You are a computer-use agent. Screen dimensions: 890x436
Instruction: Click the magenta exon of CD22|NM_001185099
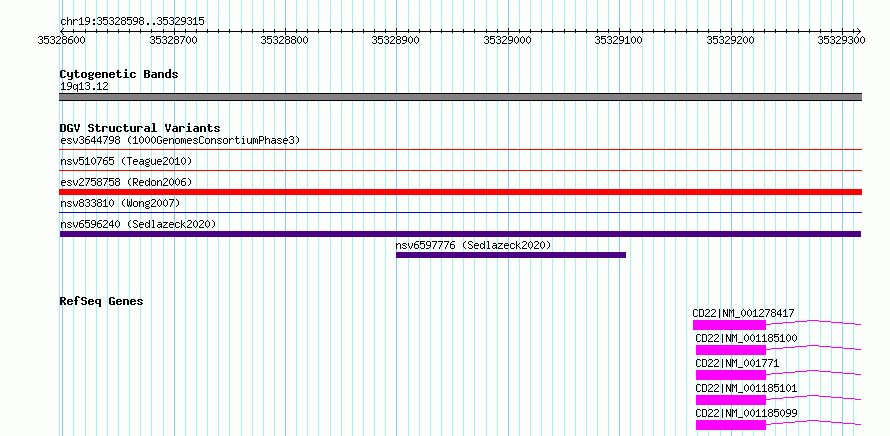click(x=731, y=425)
